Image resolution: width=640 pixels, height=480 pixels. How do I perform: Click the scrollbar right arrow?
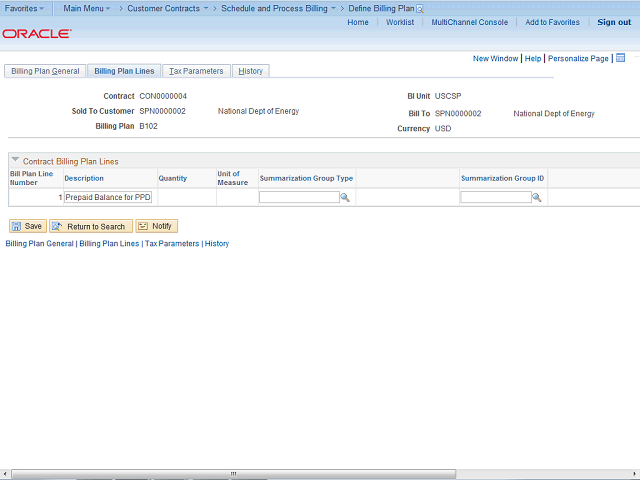point(635,474)
